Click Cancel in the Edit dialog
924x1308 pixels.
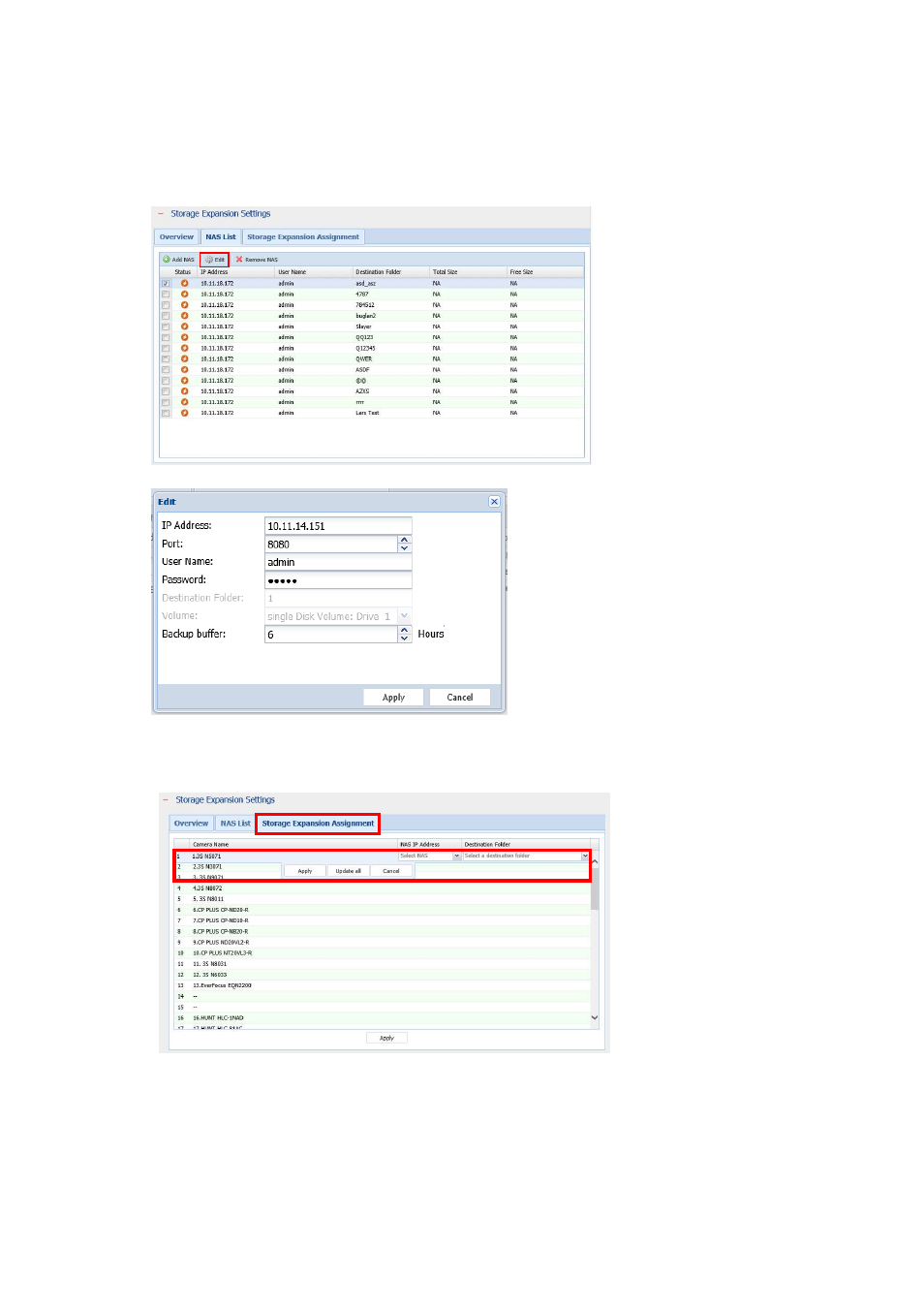(x=460, y=698)
